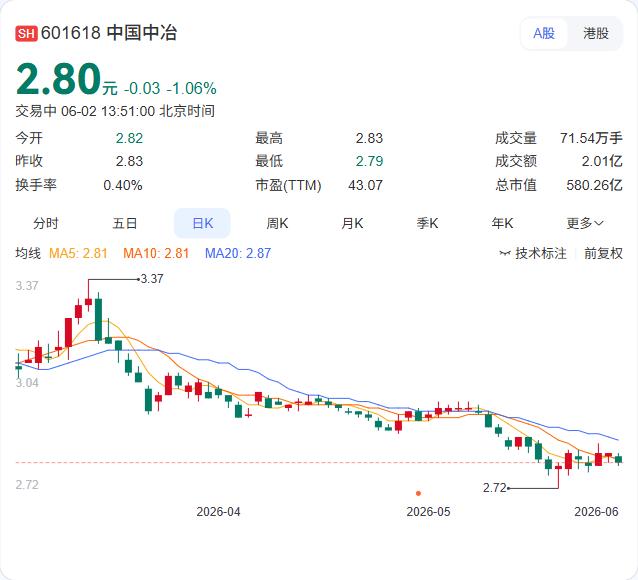Click the 今开 value 2.82

click(129, 138)
